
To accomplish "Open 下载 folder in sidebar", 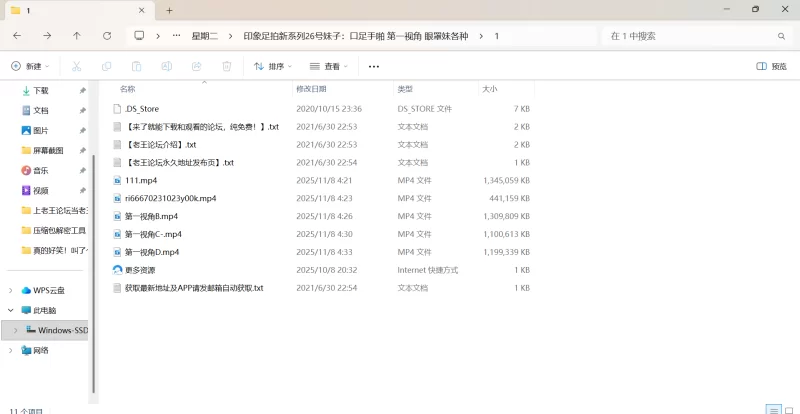I will (41, 90).
